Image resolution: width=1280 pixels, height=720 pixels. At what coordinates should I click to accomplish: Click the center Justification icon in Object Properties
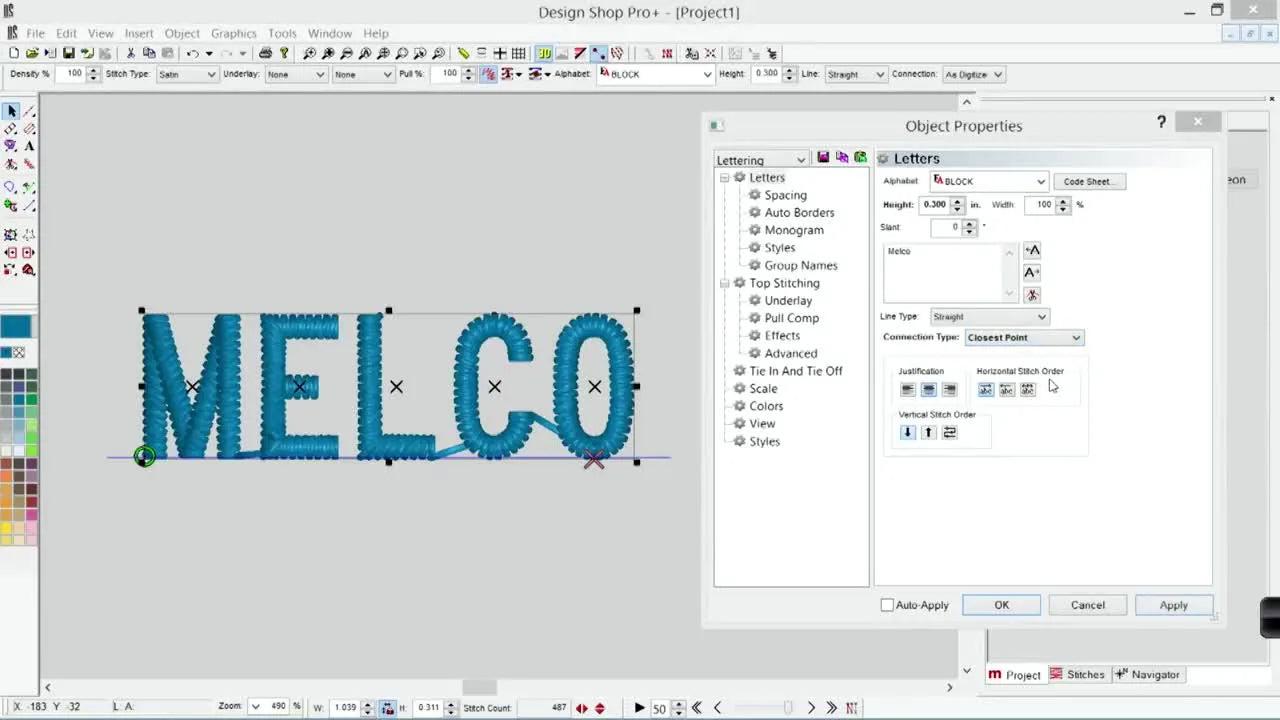(x=928, y=389)
